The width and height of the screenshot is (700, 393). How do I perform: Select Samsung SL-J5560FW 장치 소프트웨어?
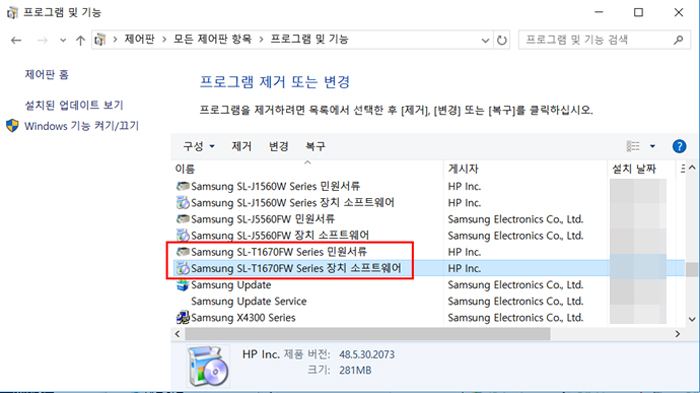point(280,235)
